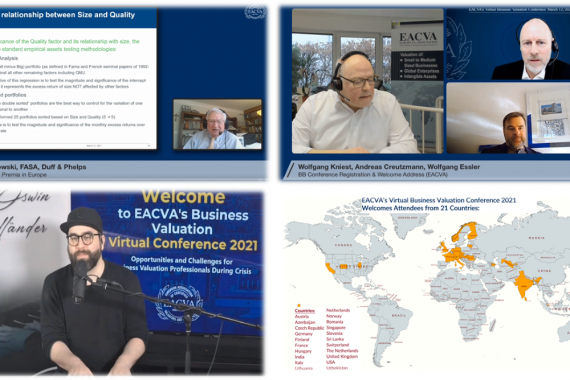570x380 pixels.
Task: Click the large center speaker's headset video
Action: click(x=368, y=81)
